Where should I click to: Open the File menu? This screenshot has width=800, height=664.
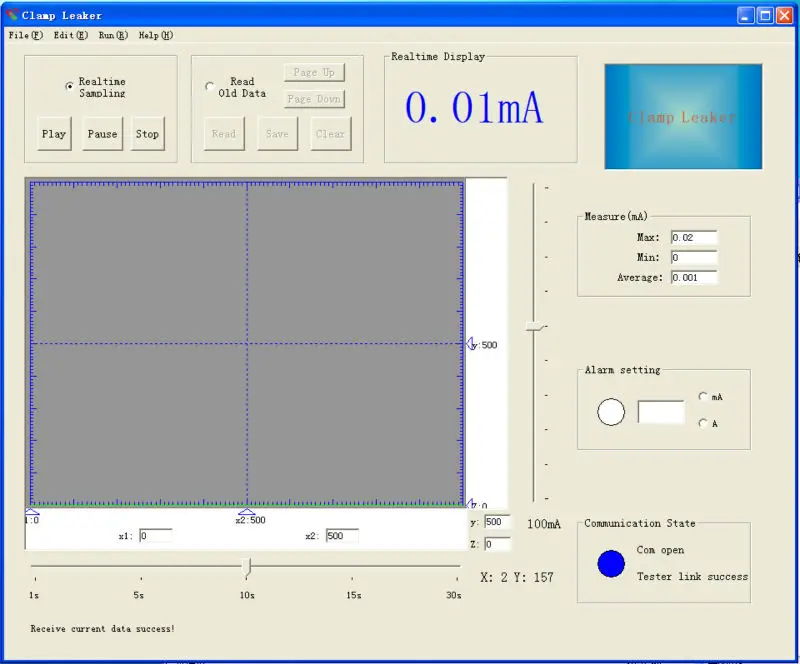tap(26, 35)
